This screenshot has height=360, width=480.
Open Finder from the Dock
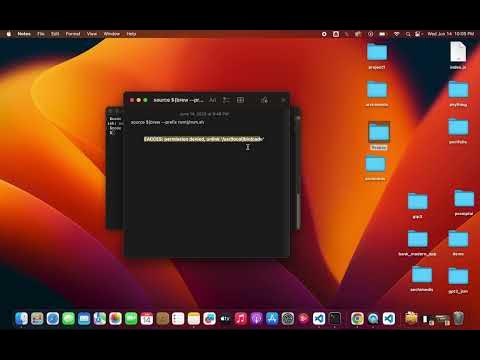click(22, 319)
